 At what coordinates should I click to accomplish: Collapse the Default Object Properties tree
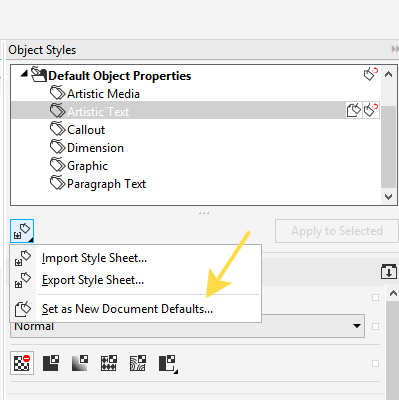click(24, 74)
